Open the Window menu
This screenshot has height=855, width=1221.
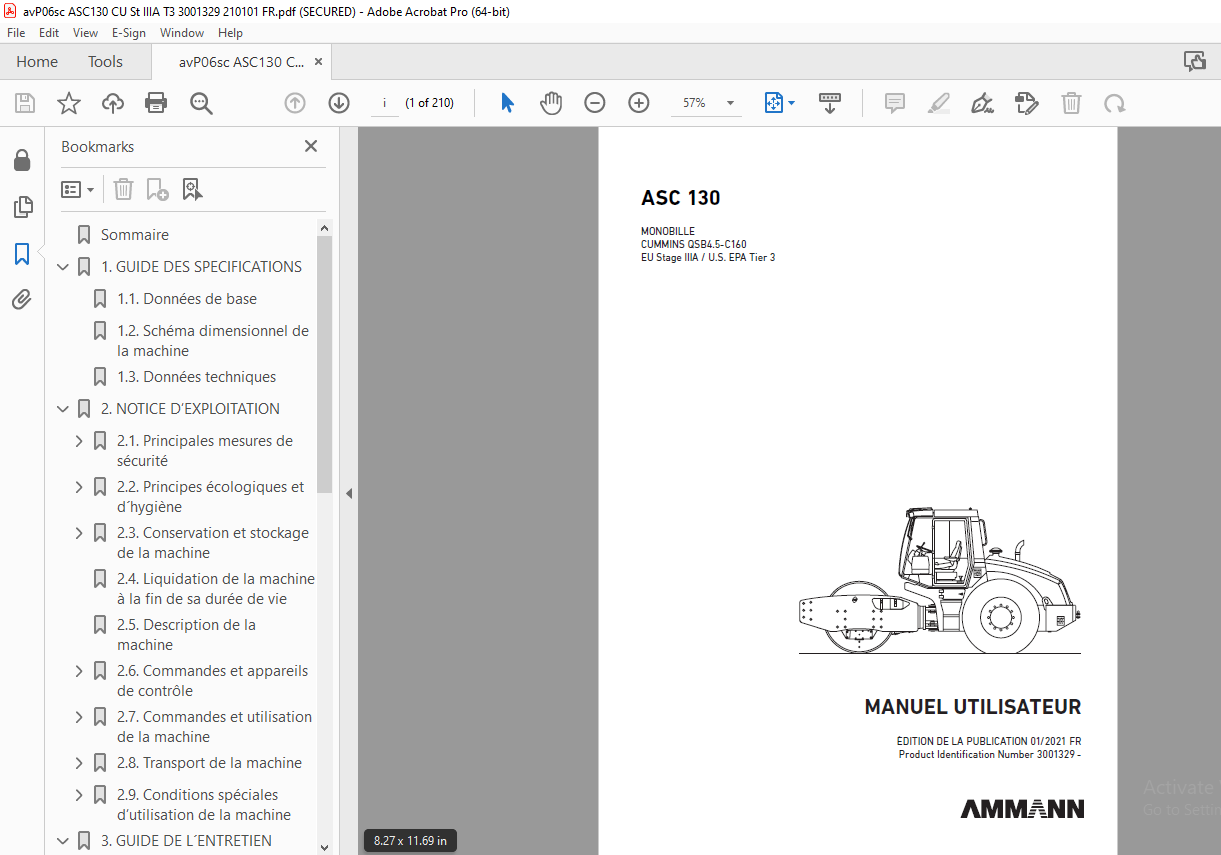pyautogui.click(x=182, y=33)
